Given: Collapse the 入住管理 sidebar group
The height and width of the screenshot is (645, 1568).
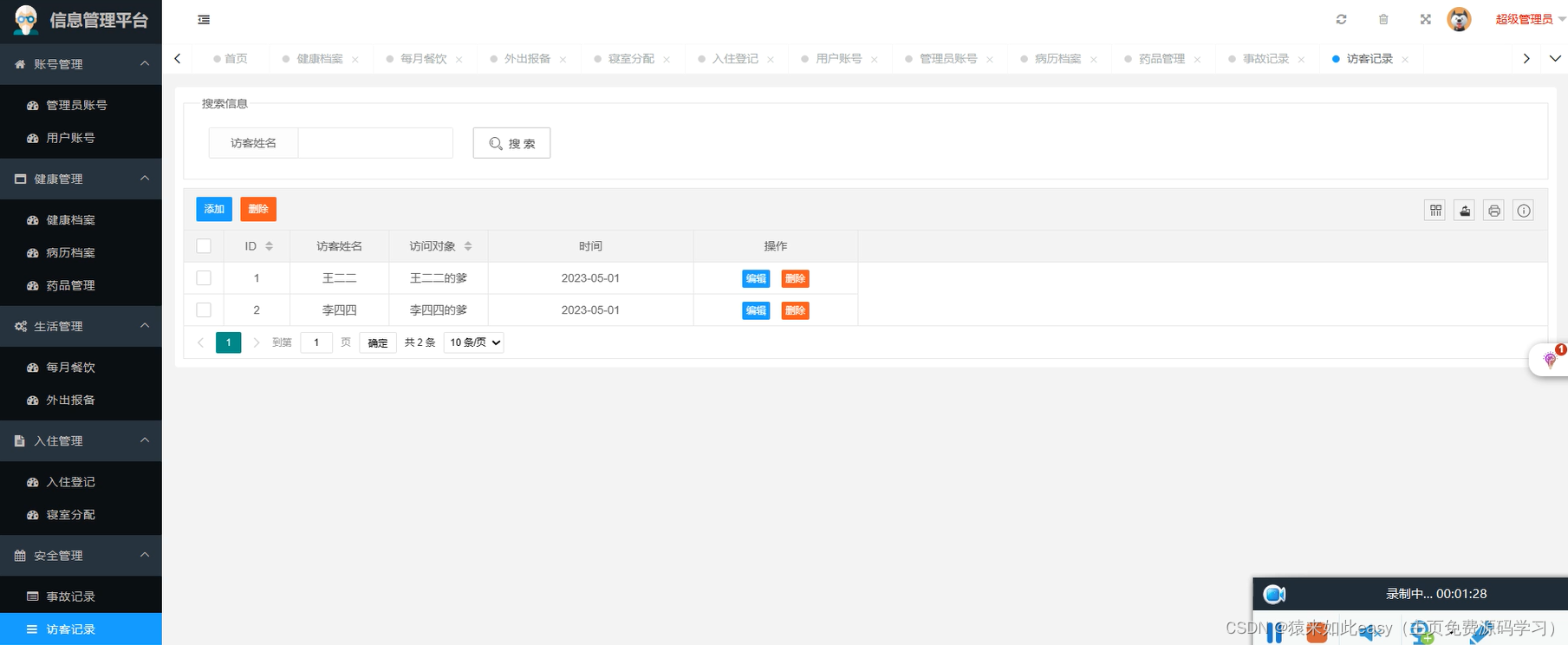Looking at the screenshot, I should point(81,440).
